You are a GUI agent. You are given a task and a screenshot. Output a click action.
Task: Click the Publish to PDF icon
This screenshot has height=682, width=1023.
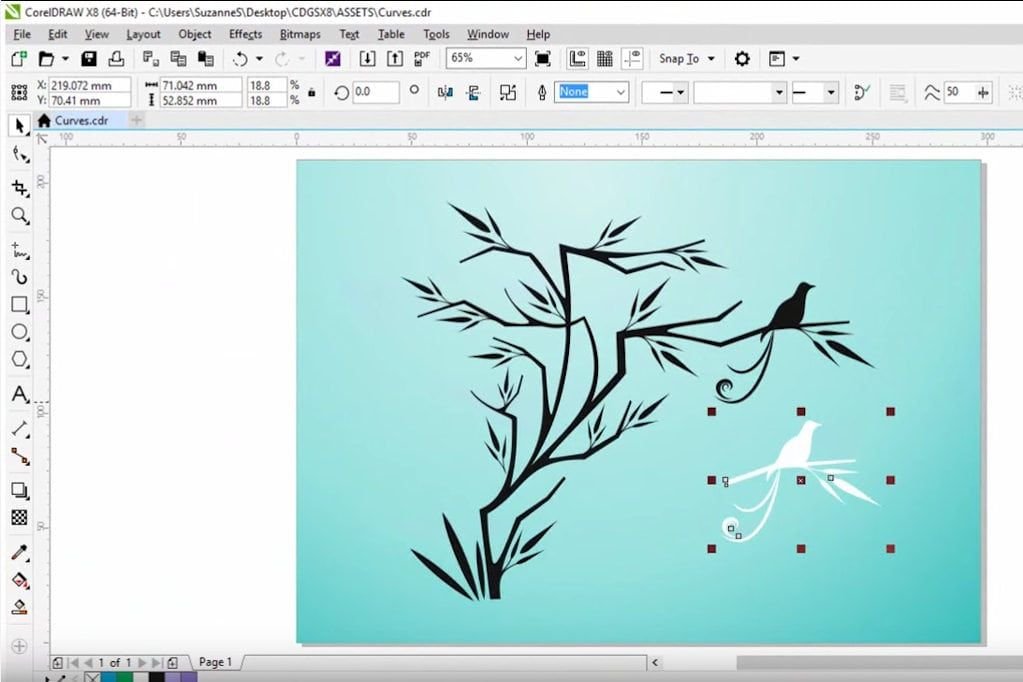422,59
